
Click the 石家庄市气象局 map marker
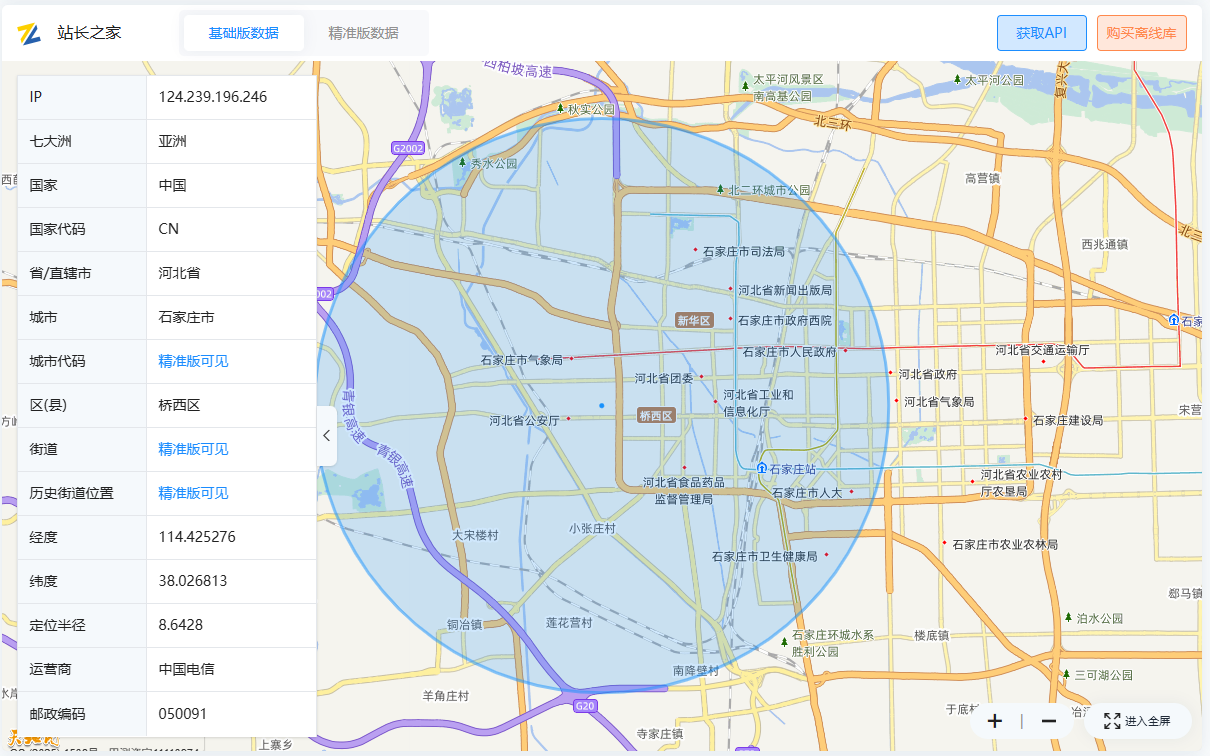pyautogui.click(x=572, y=359)
